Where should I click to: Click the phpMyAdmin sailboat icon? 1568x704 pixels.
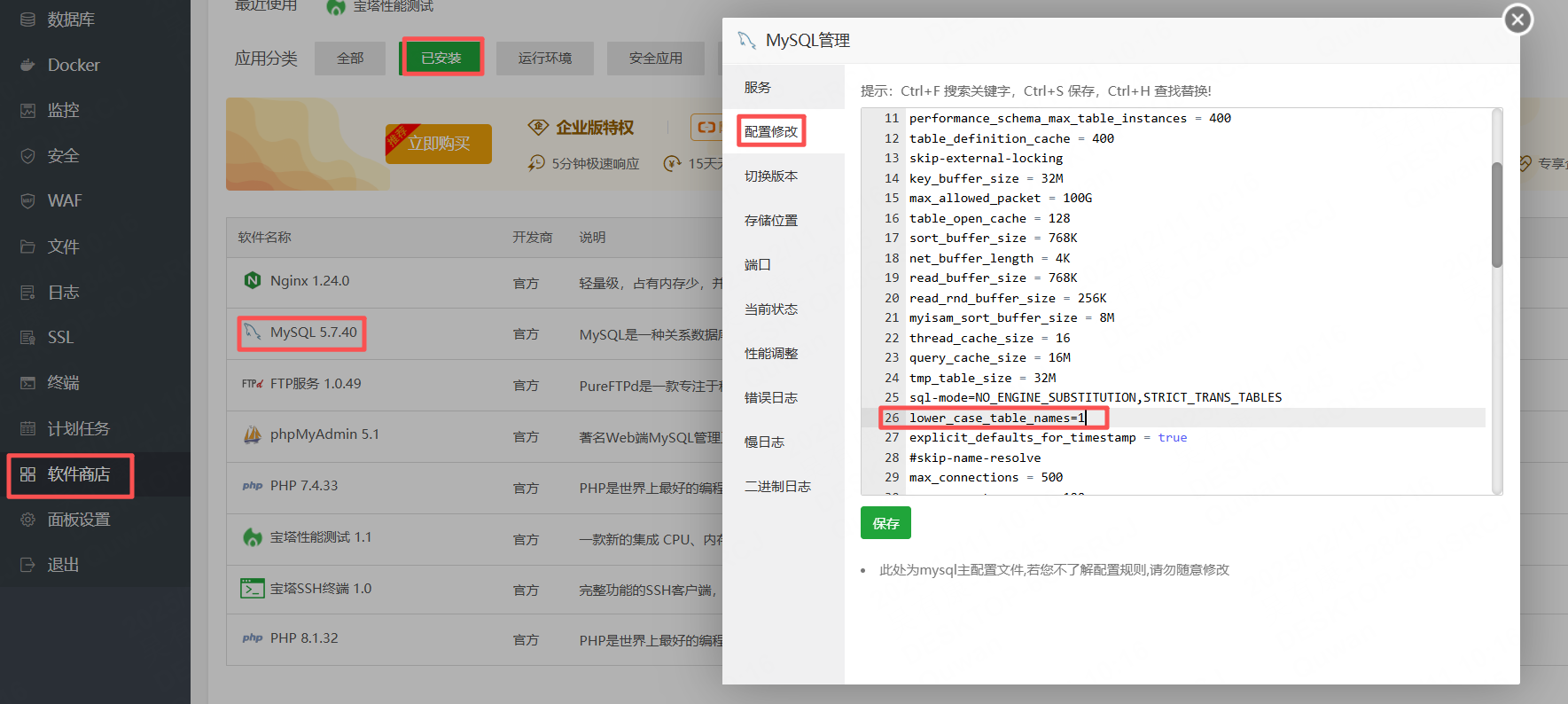(253, 434)
